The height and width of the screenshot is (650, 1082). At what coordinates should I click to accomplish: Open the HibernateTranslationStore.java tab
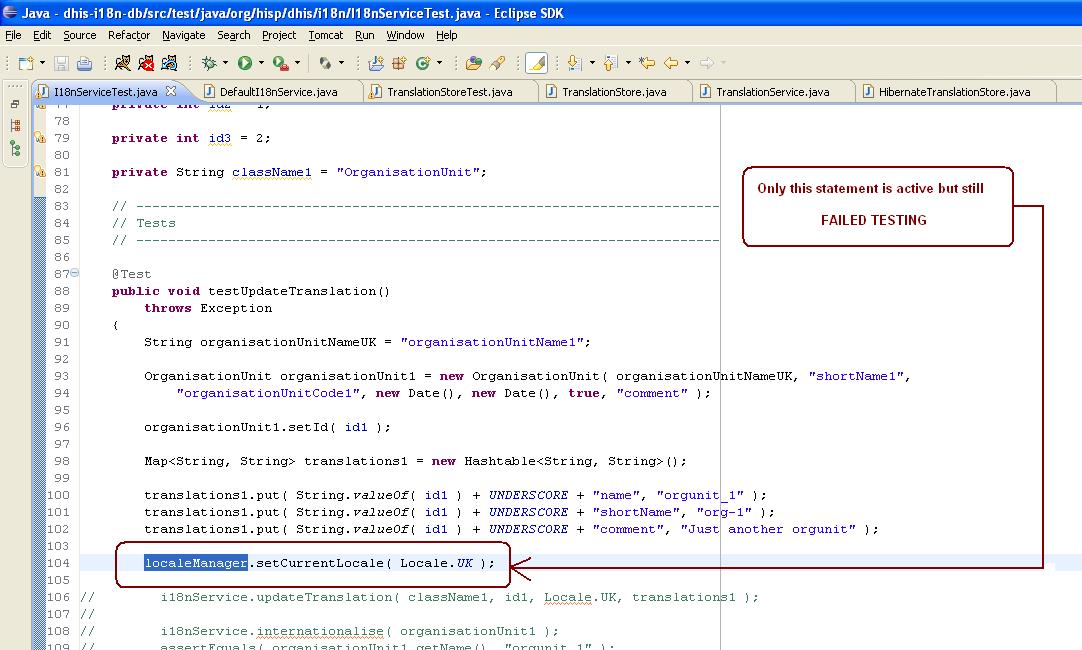(954, 92)
